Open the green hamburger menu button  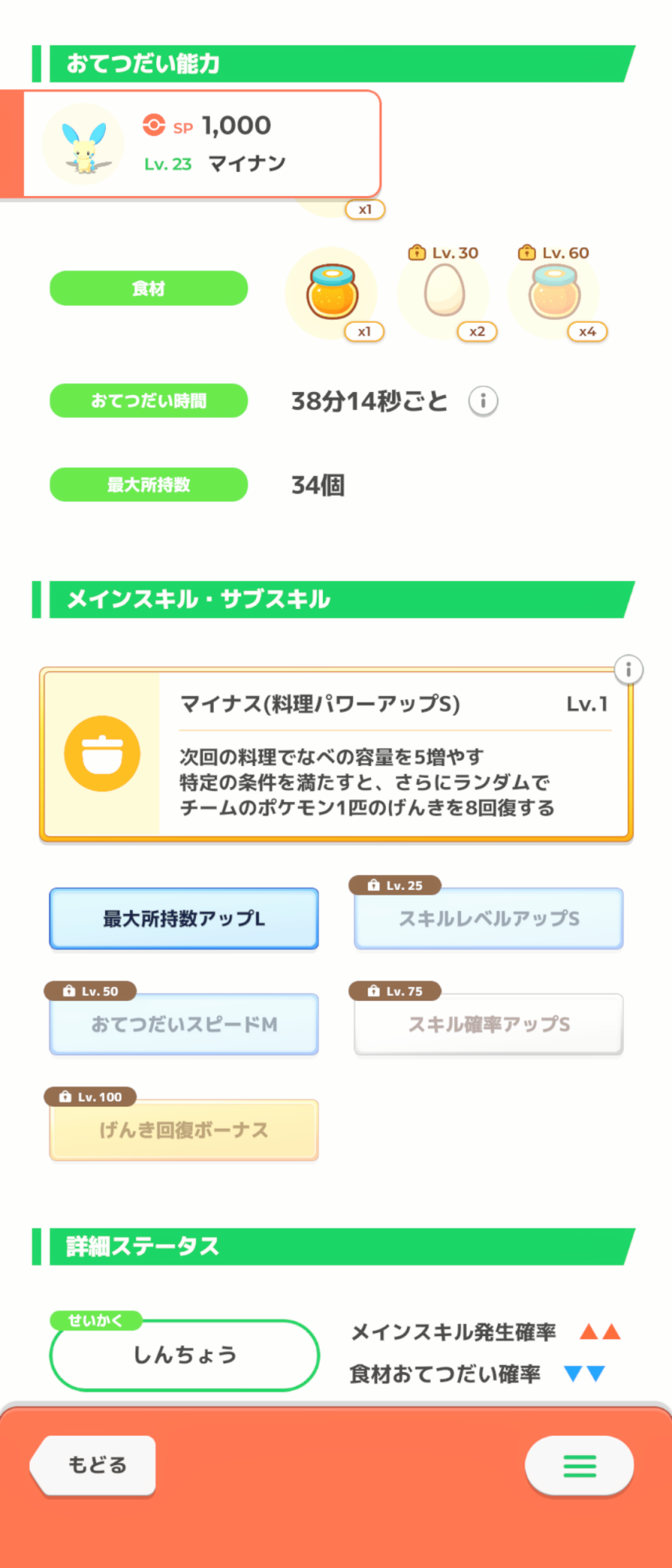point(579,1465)
